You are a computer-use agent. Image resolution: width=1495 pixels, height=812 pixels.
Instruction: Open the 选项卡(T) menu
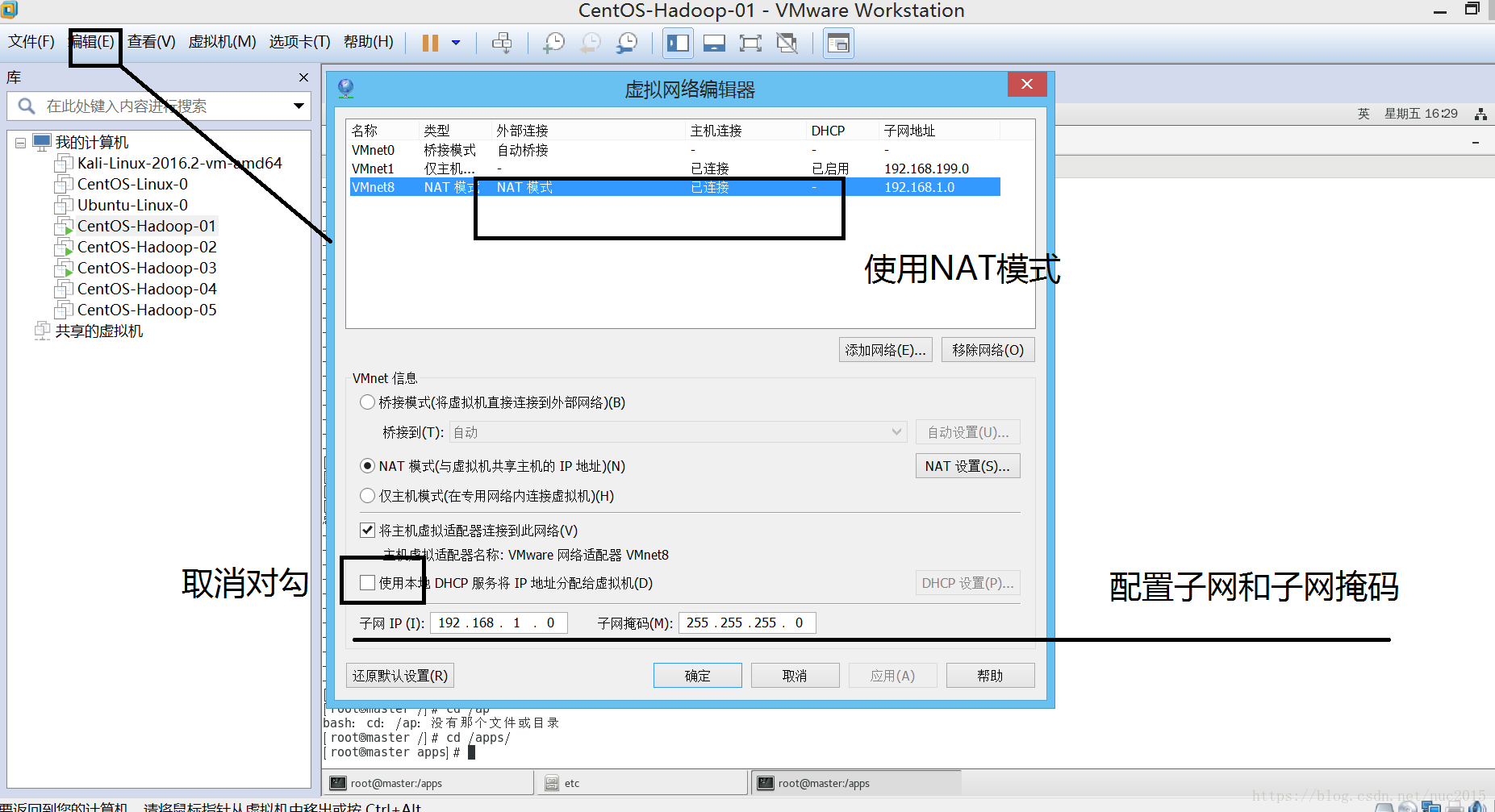[x=299, y=41]
